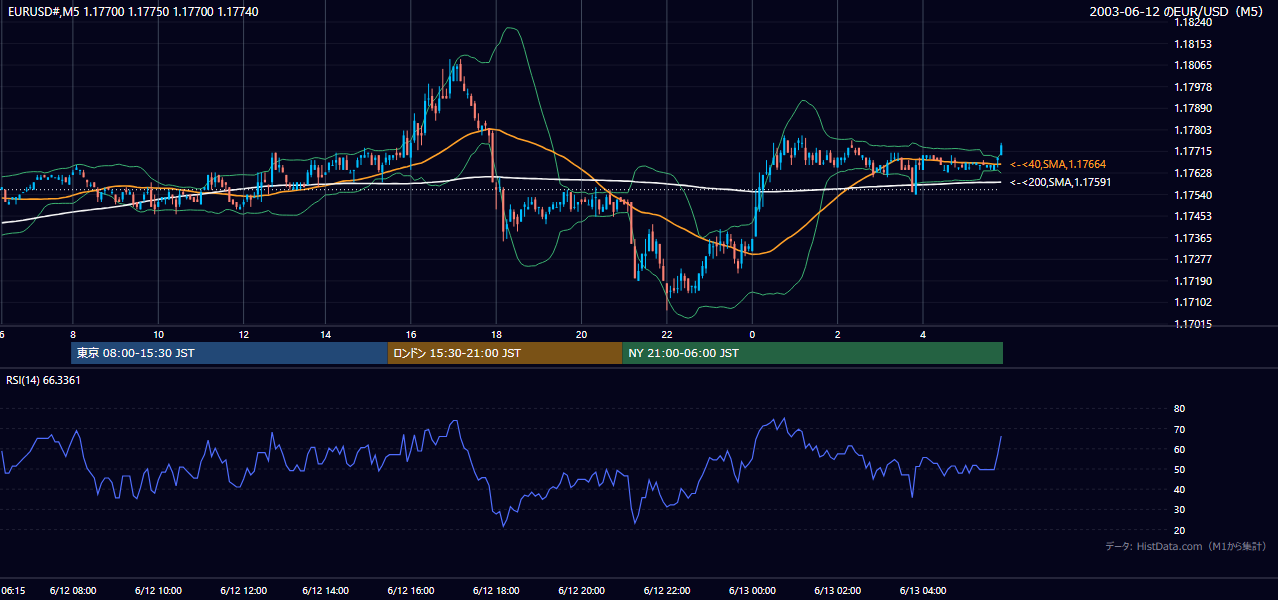Click RSI scale label 20 on right axis

[1179, 531]
